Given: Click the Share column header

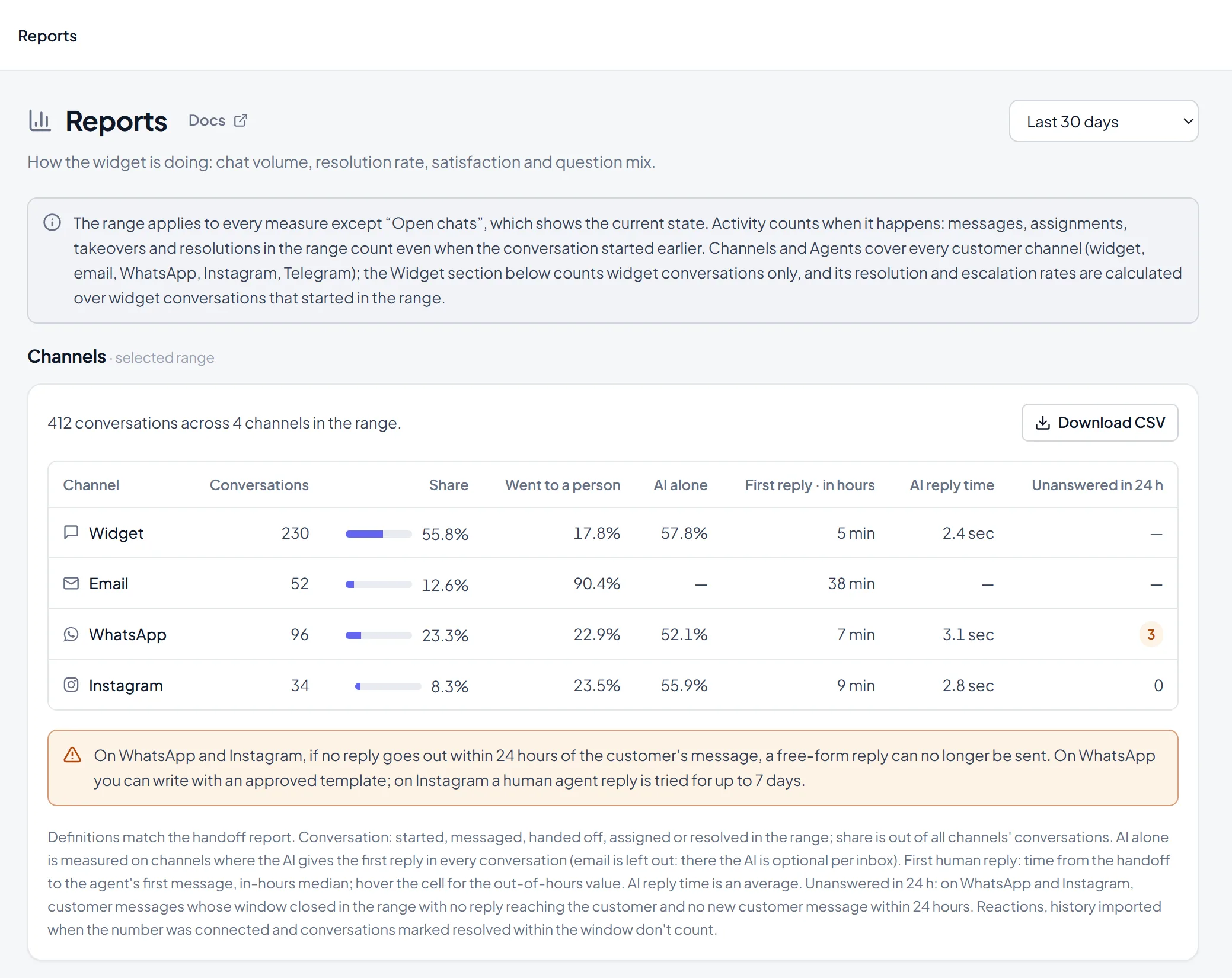Looking at the screenshot, I should tap(449, 485).
